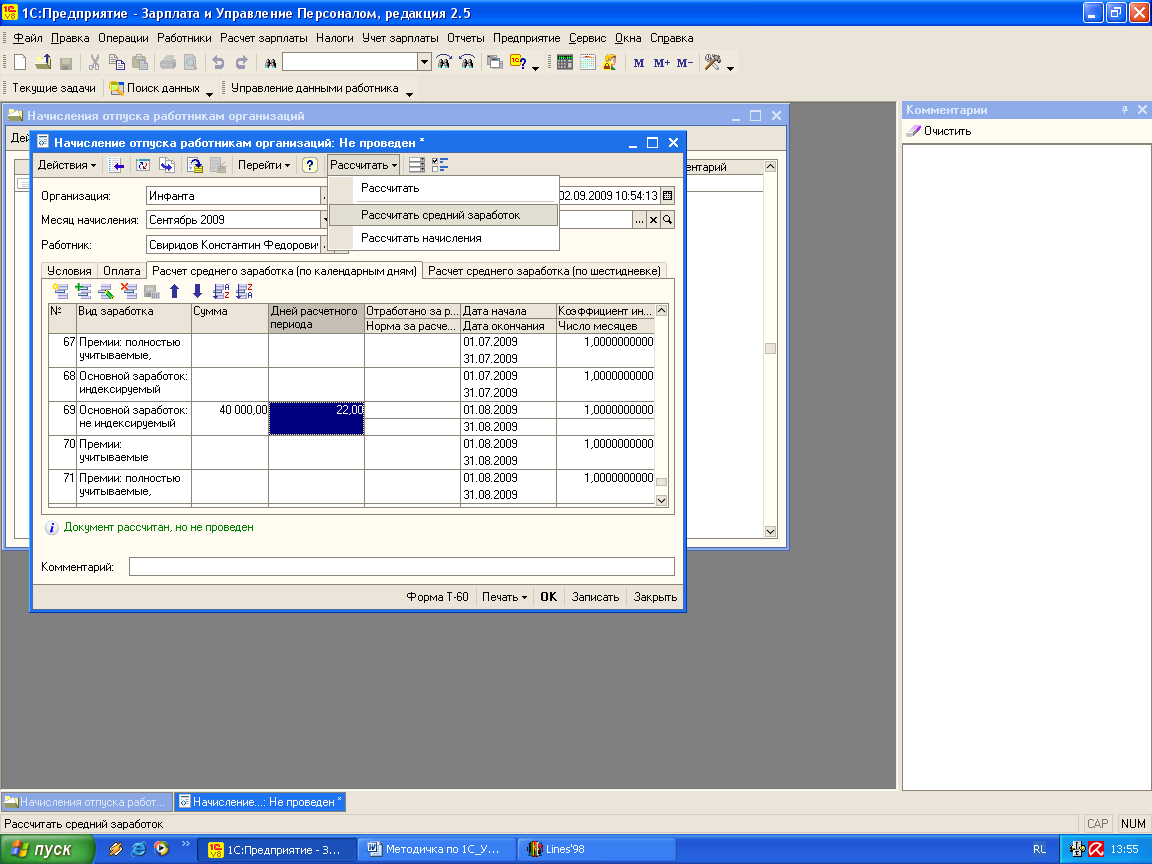
Task: Click the M memory button
Action: 638,63
